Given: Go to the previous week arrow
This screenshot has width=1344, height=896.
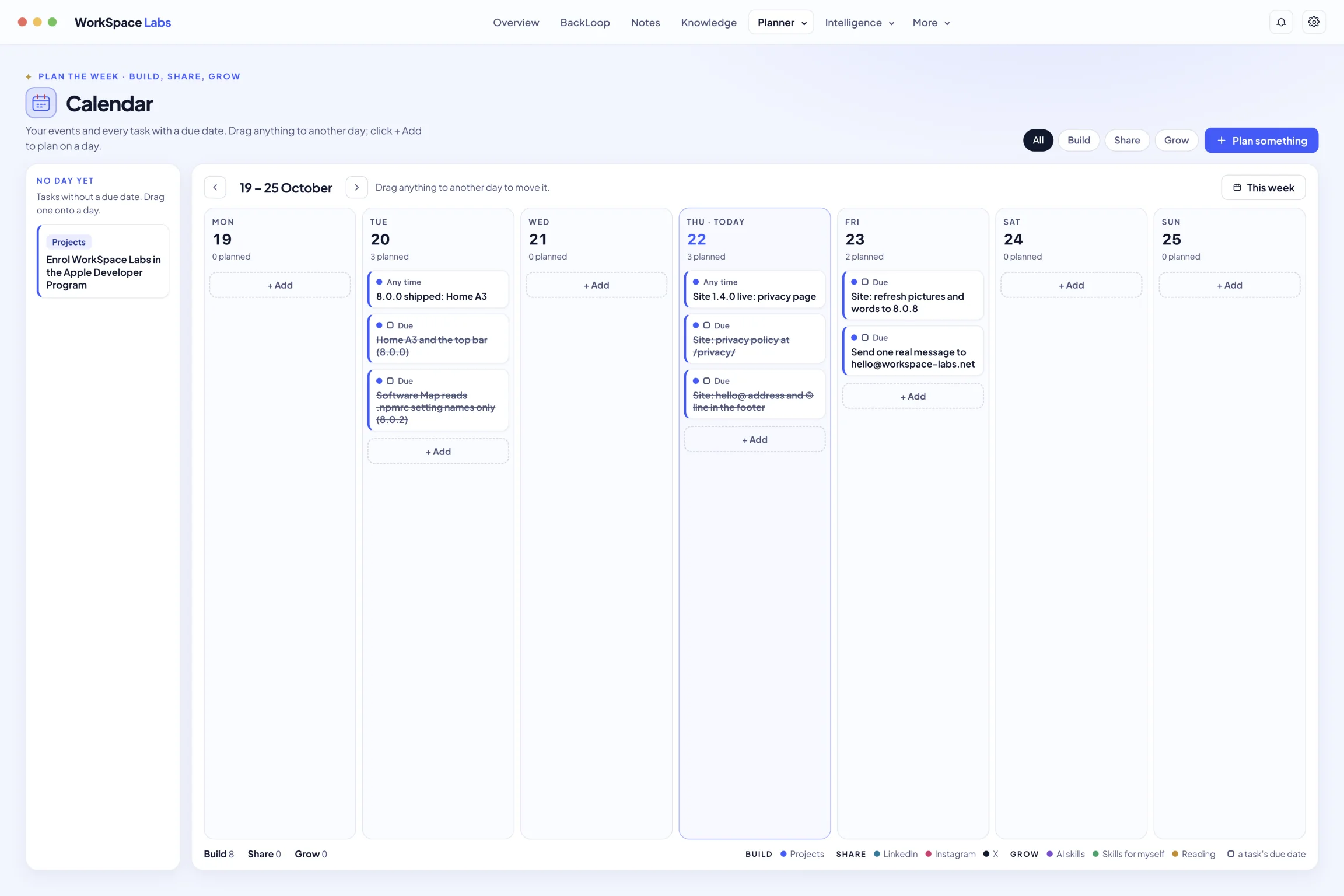Looking at the screenshot, I should point(215,187).
